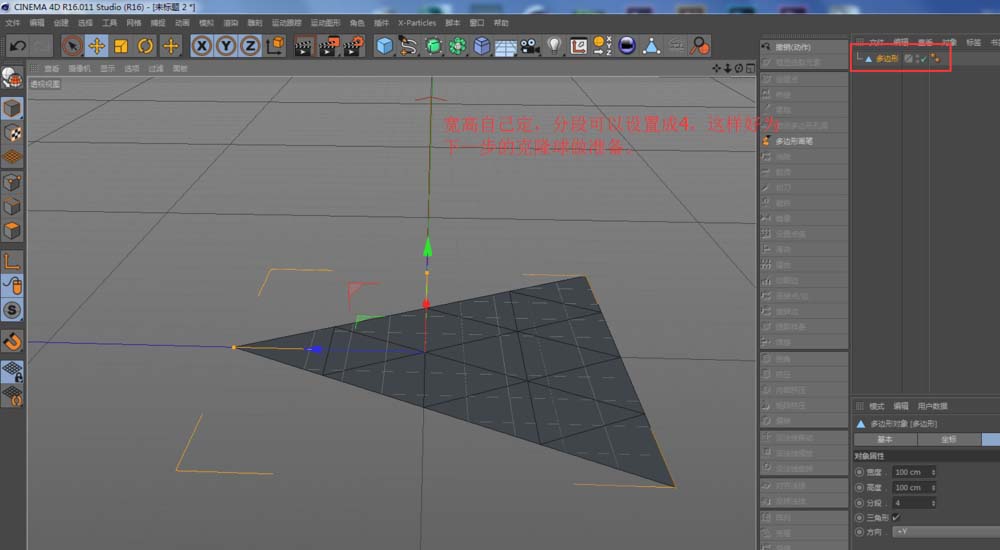Image resolution: width=1000 pixels, height=550 pixels.
Task: Open the X-Particles menu
Action: [x=416, y=22]
